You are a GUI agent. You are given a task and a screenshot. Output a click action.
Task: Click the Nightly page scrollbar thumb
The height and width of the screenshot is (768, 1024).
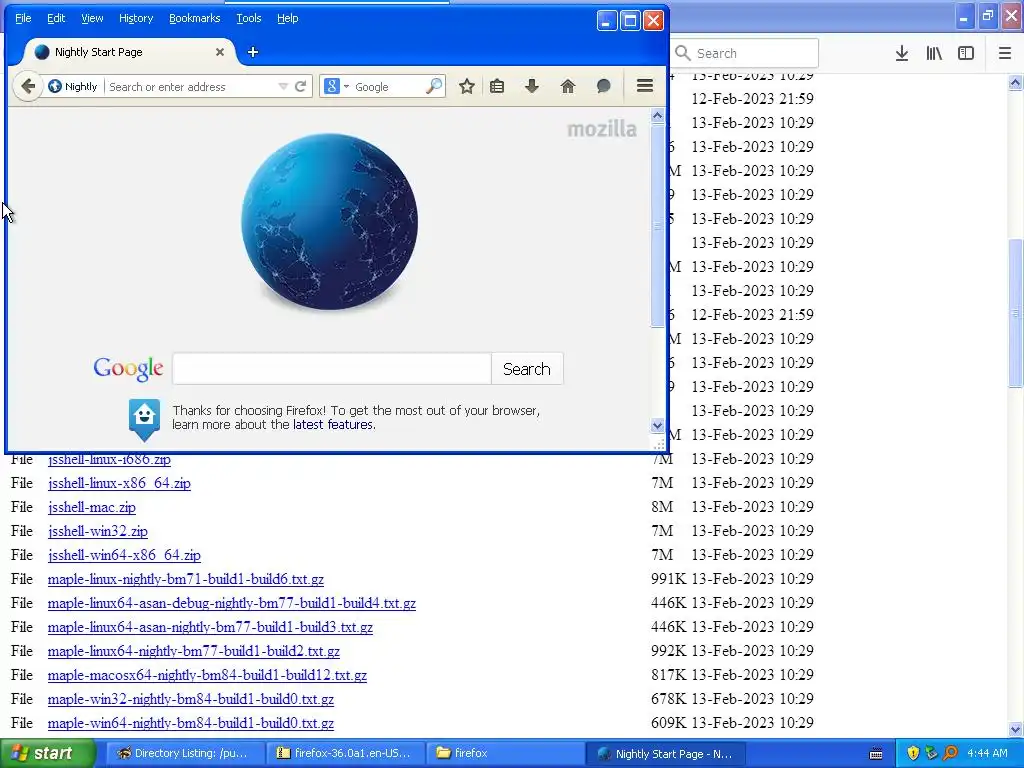657,225
